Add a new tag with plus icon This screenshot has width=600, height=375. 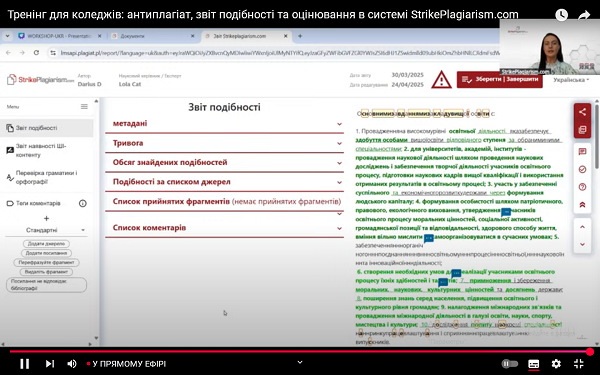tap(46, 218)
